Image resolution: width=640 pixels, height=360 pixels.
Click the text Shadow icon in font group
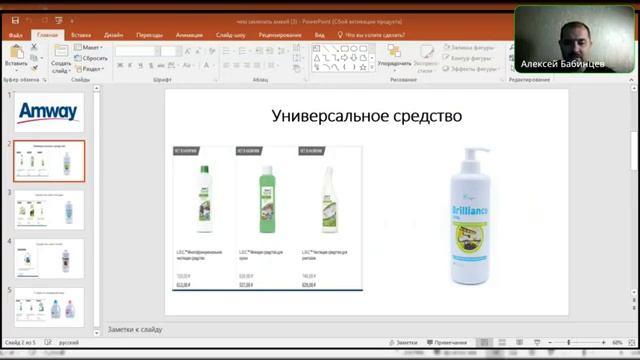pyautogui.click(x=151, y=65)
